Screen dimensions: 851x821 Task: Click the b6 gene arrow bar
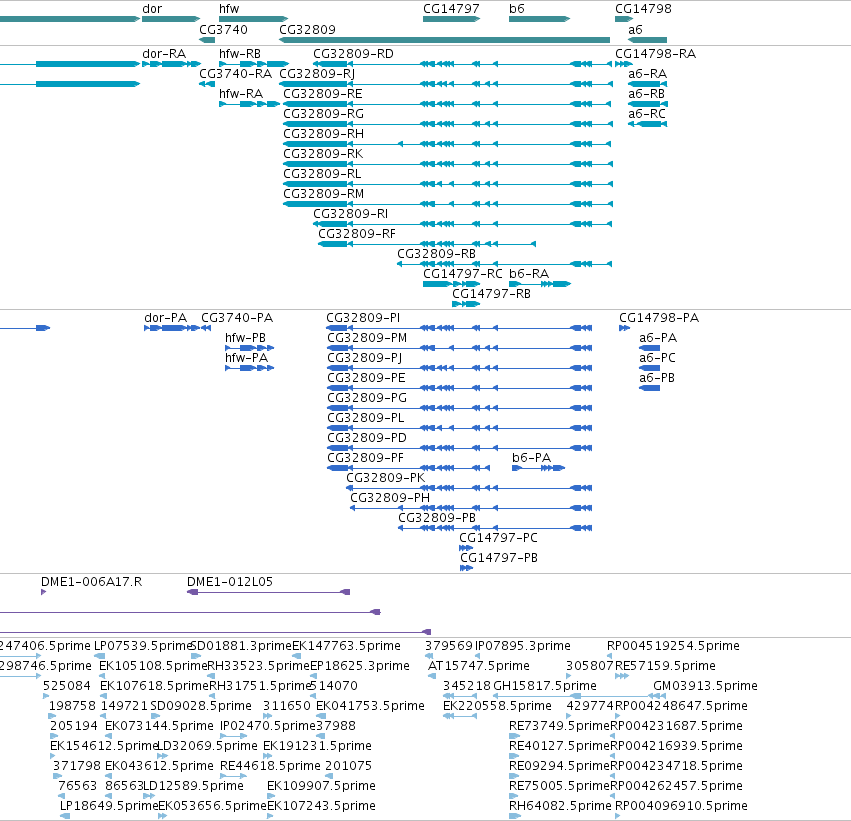539,19
